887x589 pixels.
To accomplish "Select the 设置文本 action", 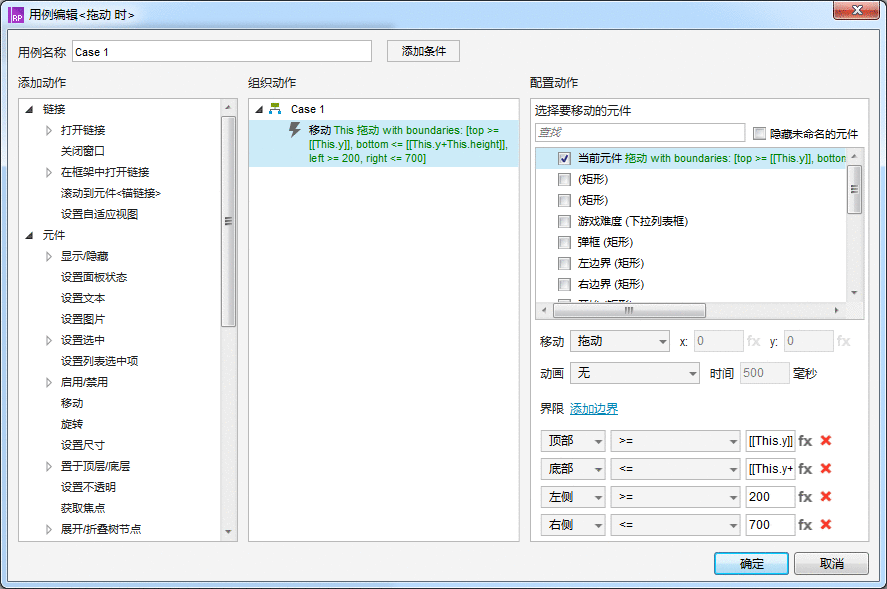I will point(83,298).
